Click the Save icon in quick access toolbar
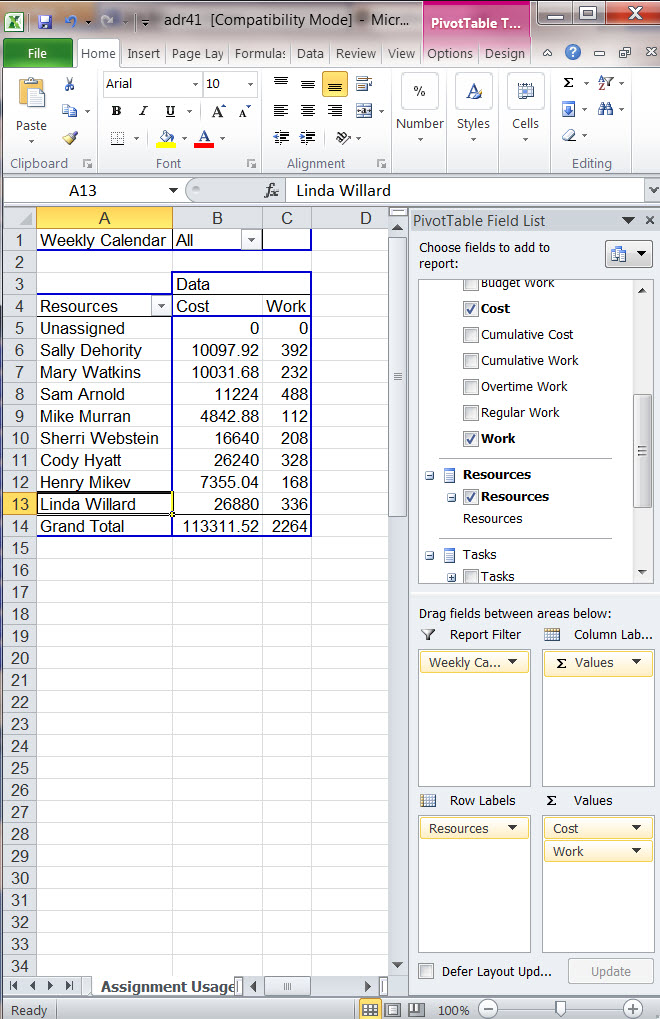Image resolution: width=660 pixels, height=1019 pixels. [x=45, y=20]
